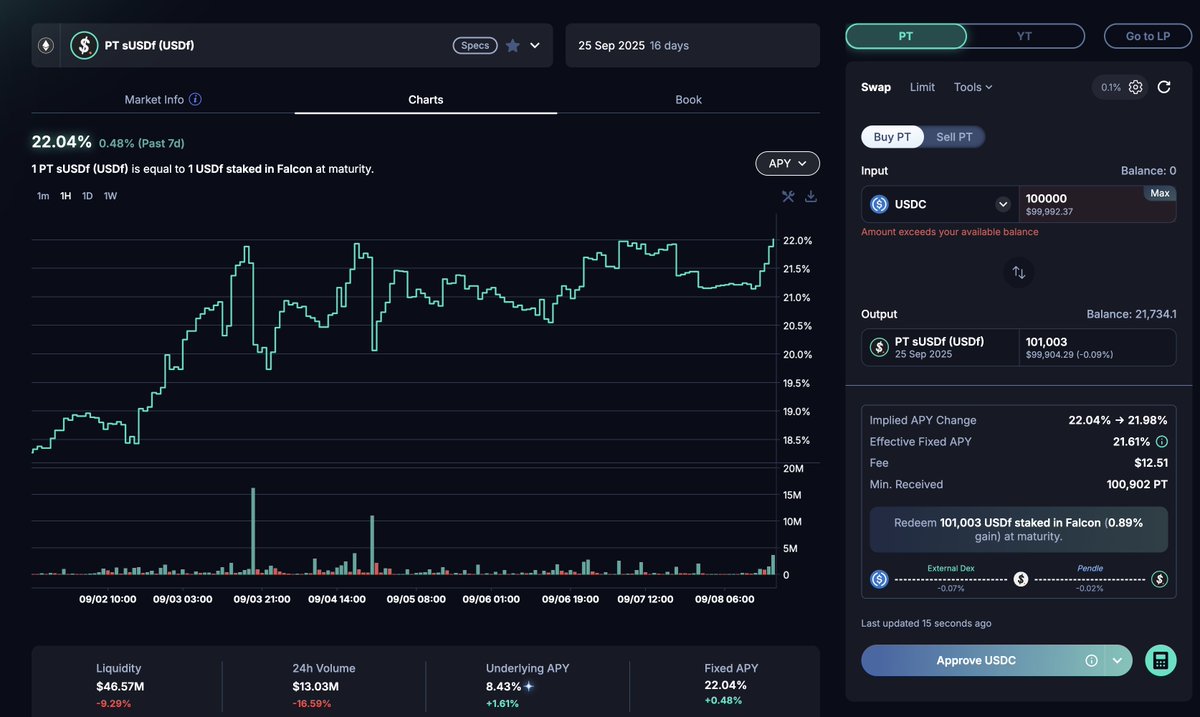The width and height of the screenshot is (1200, 717).
Task: Click the output Balance: 21,734.1 text
Action: (x=1132, y=314)
